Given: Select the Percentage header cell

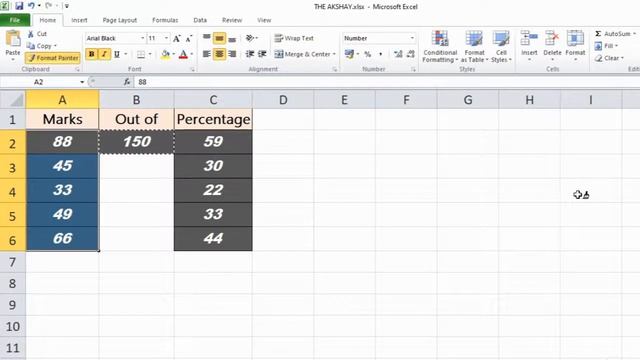Looking at the screenshot, I should click(x=213, y=119).
